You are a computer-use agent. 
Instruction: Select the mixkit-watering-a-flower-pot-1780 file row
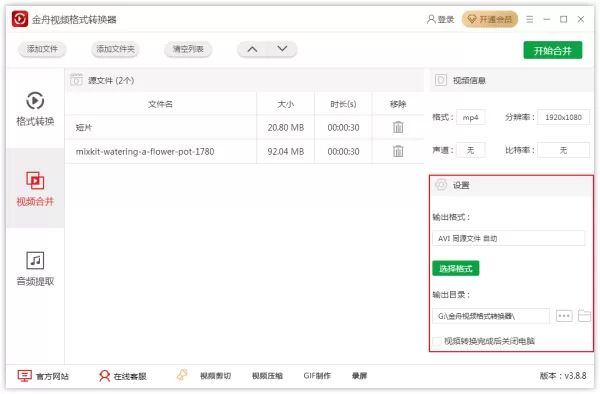click(x=245, y=151)
